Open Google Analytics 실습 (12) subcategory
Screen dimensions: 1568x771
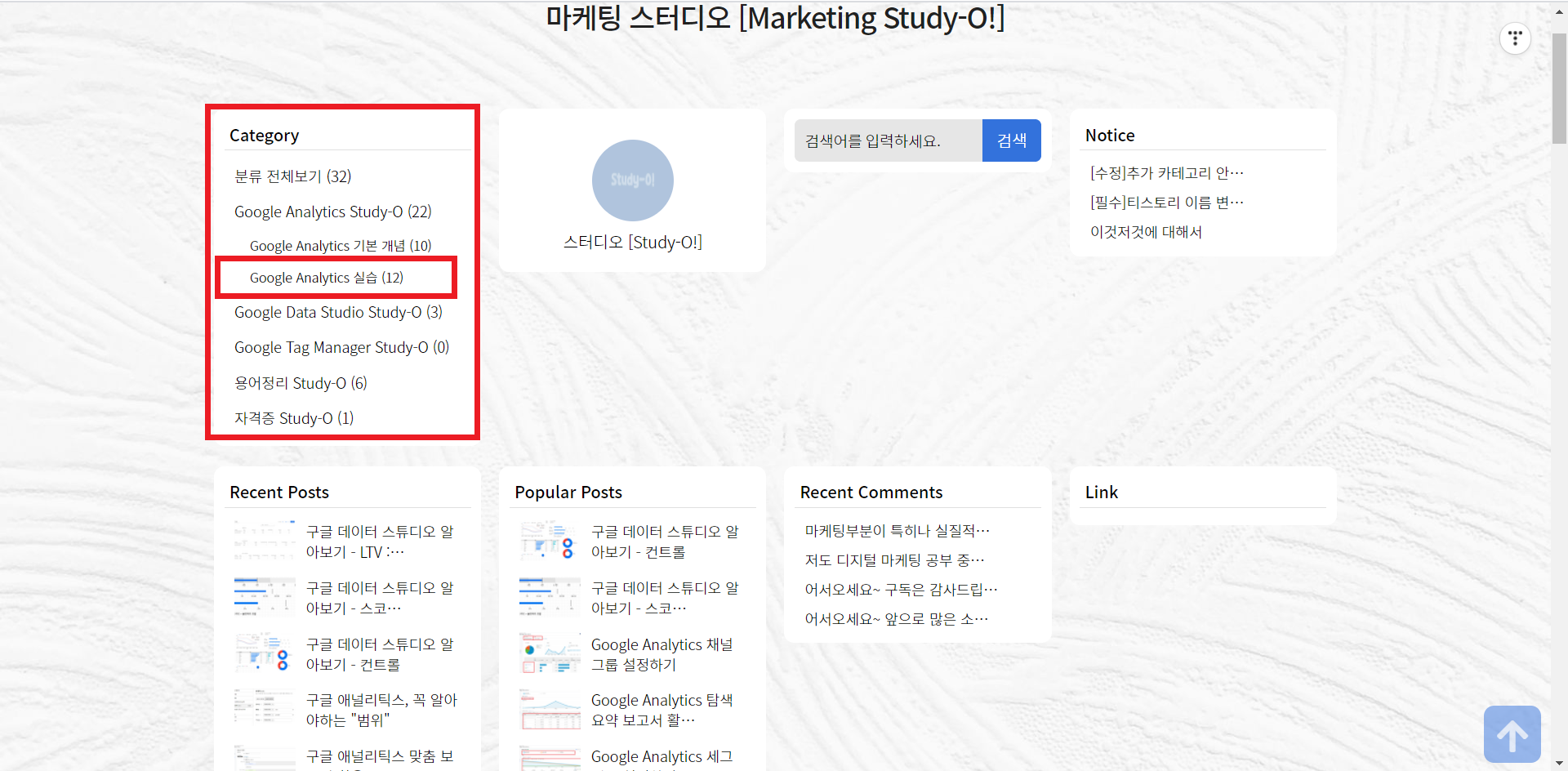pos(327,278)
